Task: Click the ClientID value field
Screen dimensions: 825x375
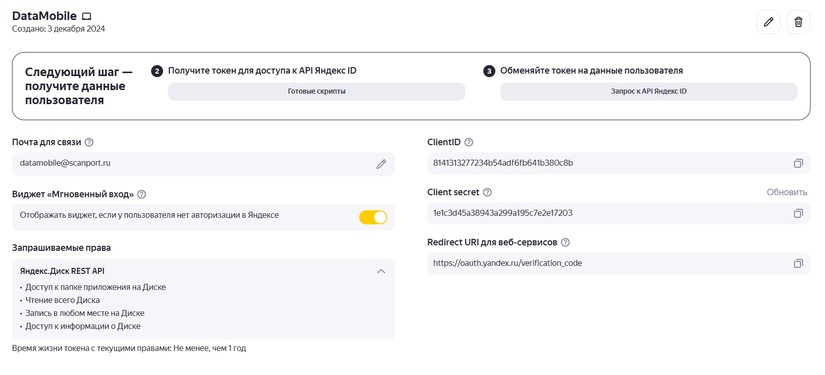Action: 619,163
